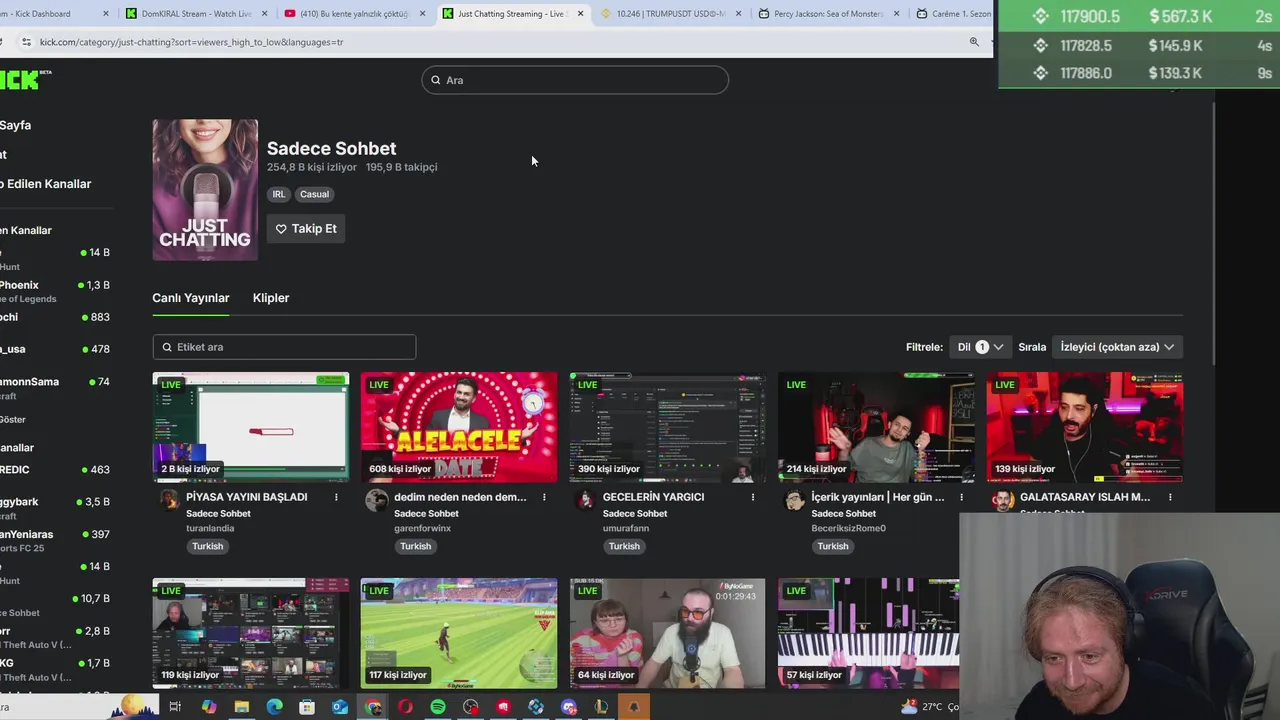1280x720 pixels.
Task: Open League of Legends icon in taskbar
Action: pyautogui.click(x=601, y=707)
